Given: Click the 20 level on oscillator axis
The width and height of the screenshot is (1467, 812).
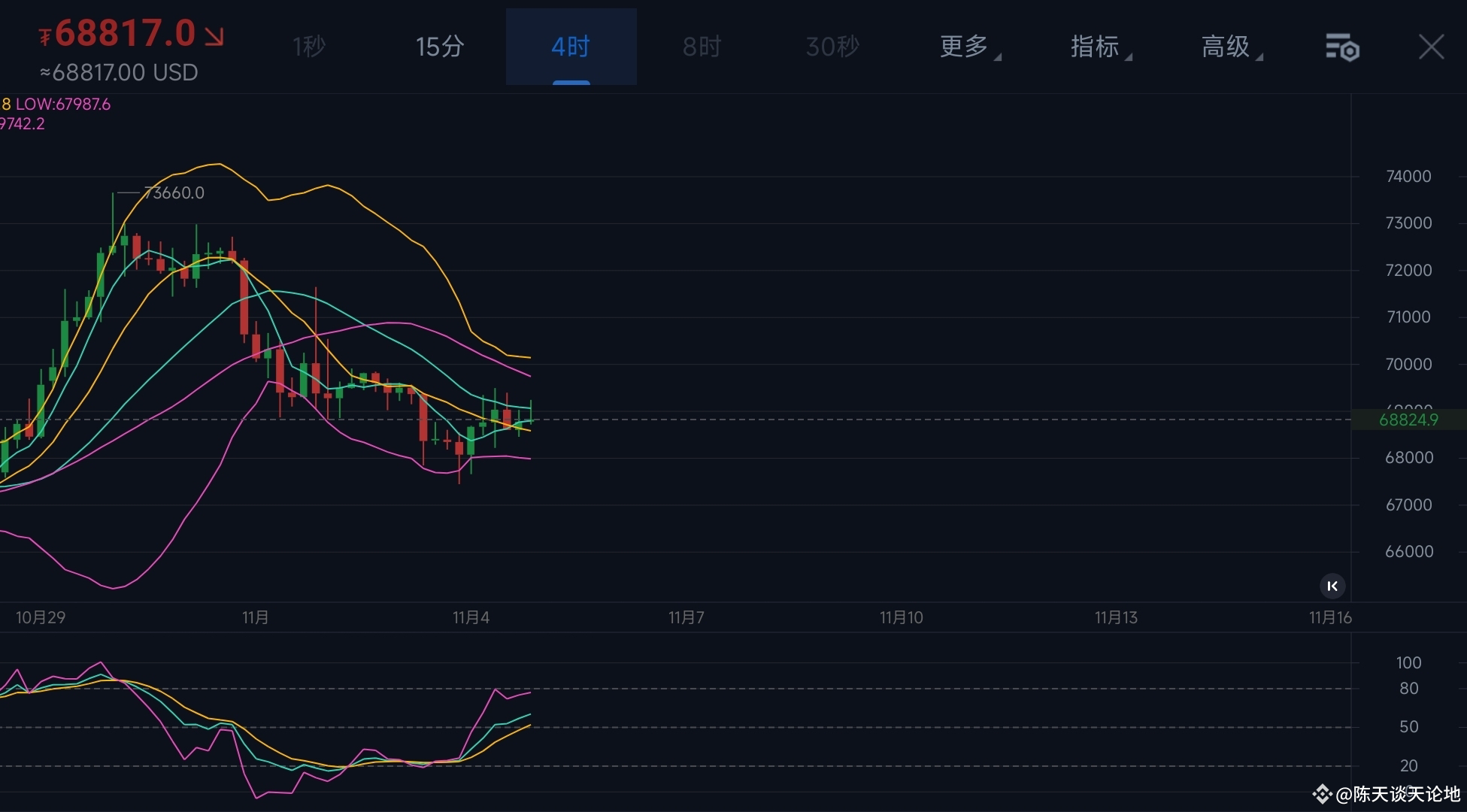Looking at the screenshot, I should (1408, 766).
